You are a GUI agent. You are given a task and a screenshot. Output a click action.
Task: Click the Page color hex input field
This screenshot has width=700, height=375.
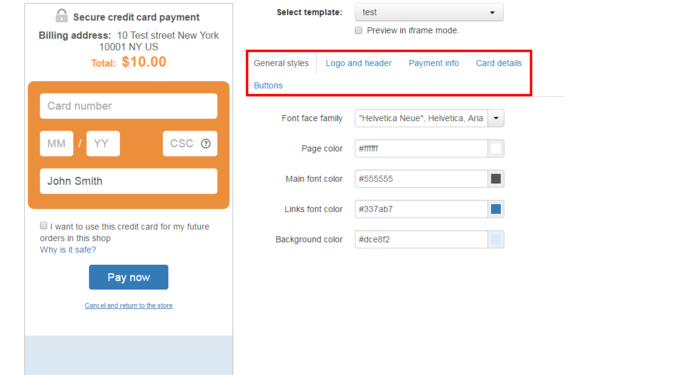coord(421,149)
